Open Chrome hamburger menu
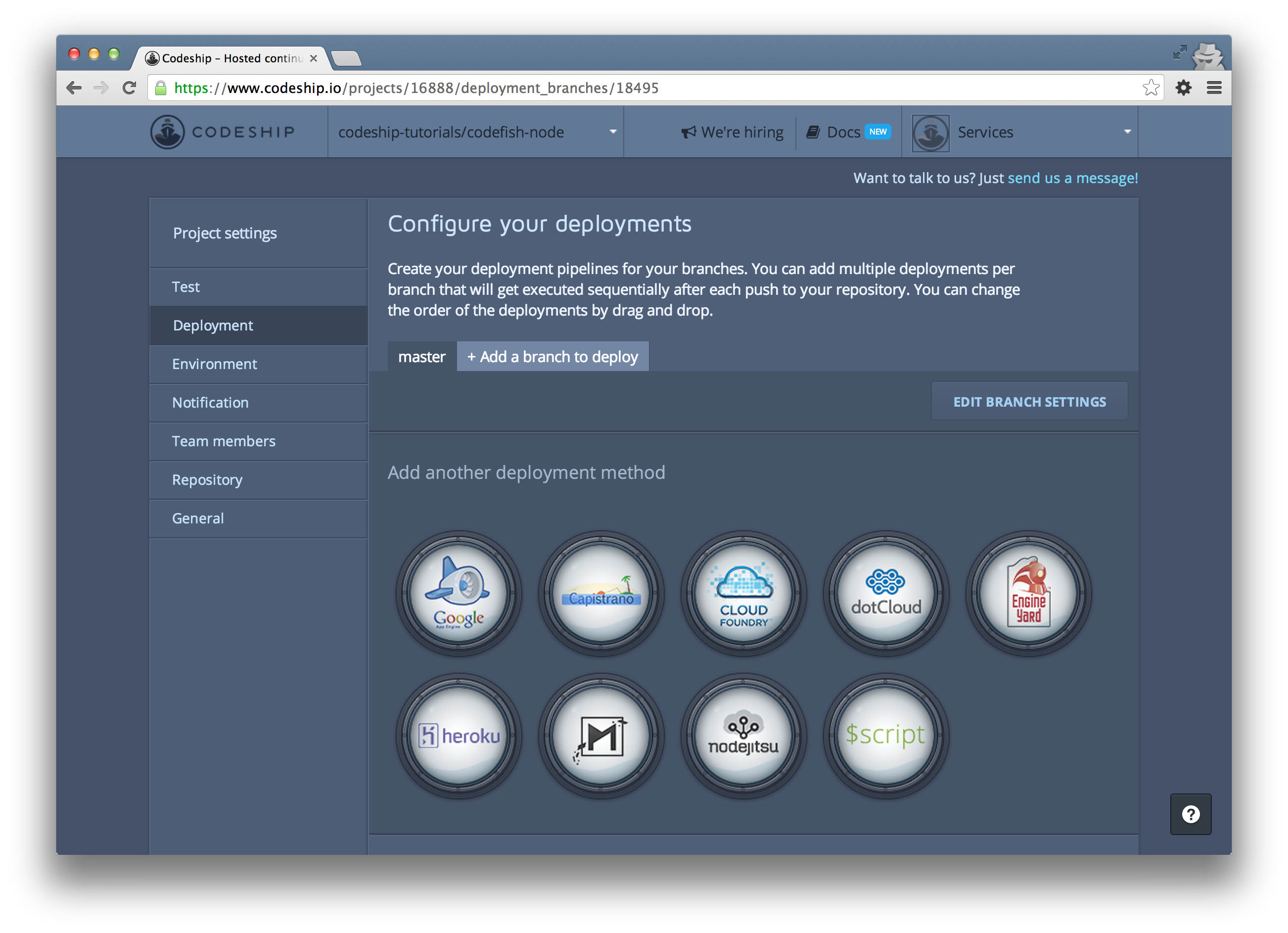This screenshot has width=1288, height=933. pyautogui.click(x=1214, y=88)
